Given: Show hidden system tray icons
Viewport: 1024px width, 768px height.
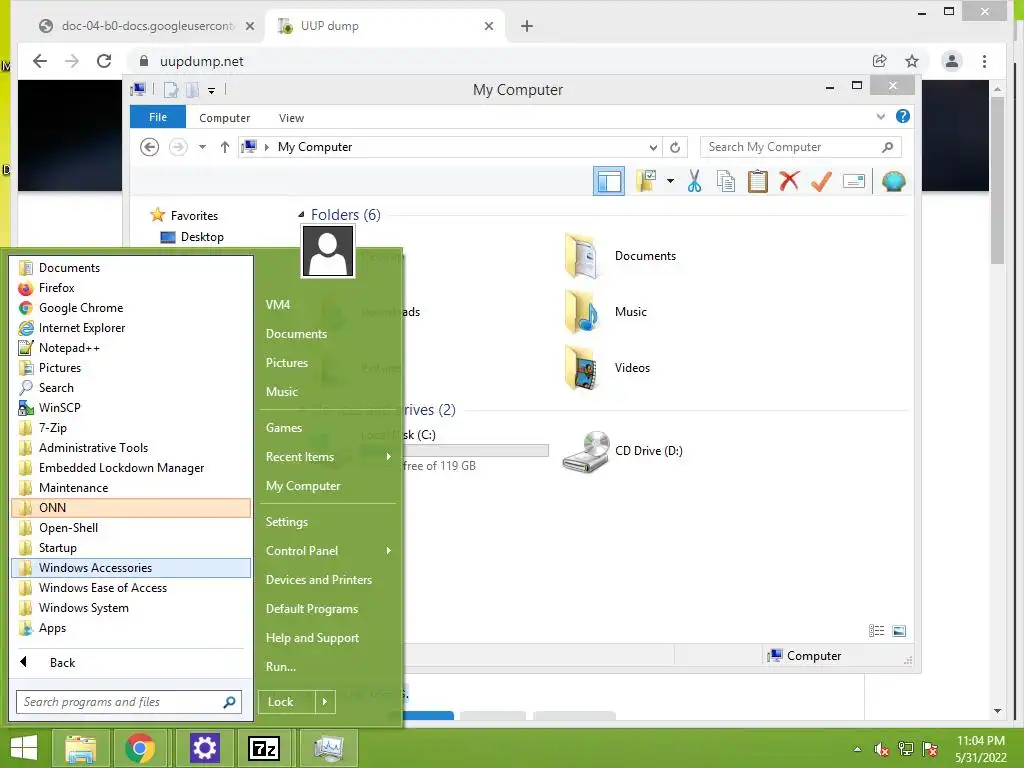Looking at the screenshot, I should point(857,749).
